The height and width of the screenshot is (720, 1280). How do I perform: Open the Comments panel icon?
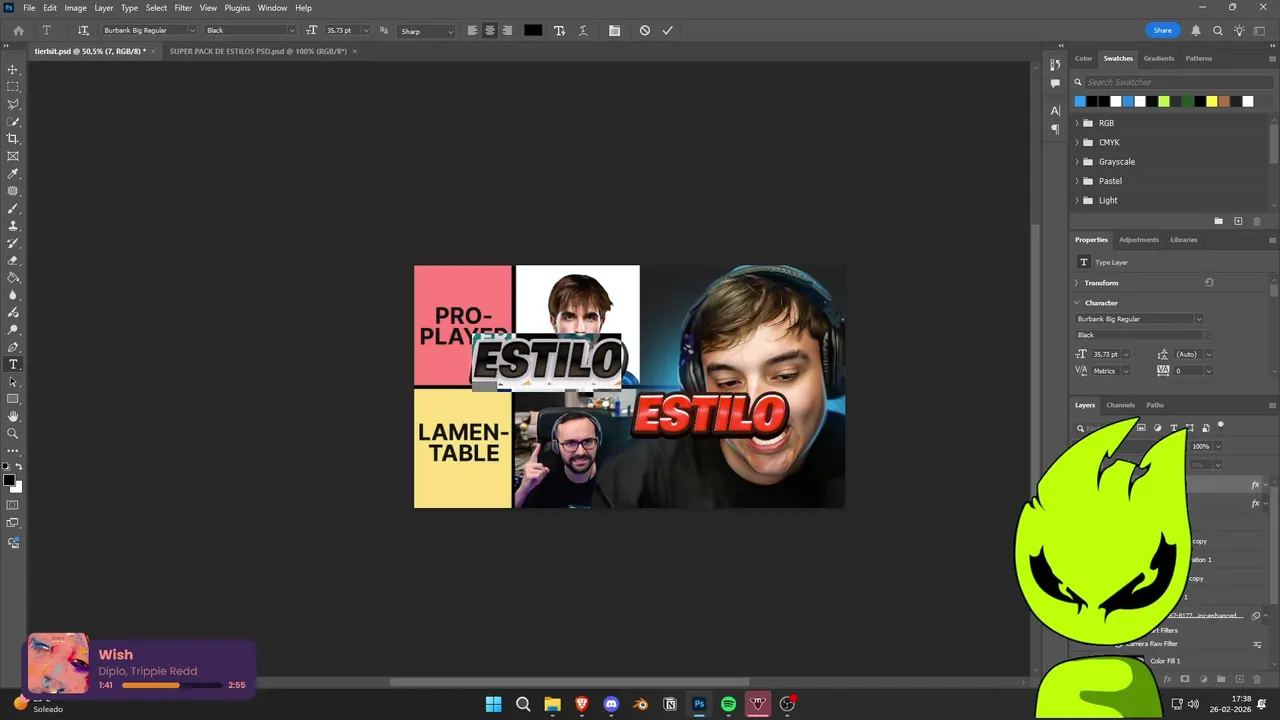(x=1055, y=84)
